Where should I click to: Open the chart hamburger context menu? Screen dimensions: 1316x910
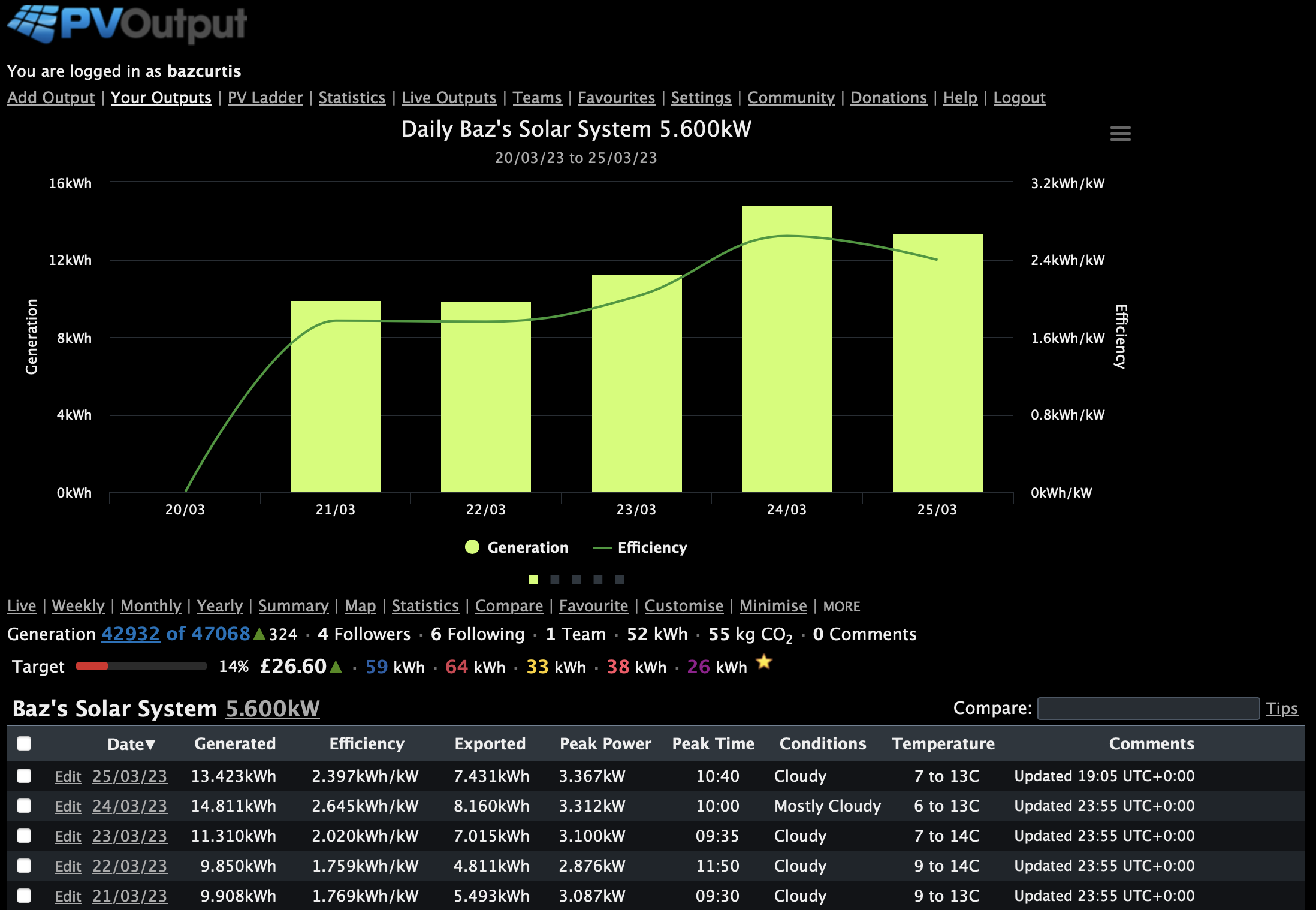pyautogui.click(x=1120, y=133)
